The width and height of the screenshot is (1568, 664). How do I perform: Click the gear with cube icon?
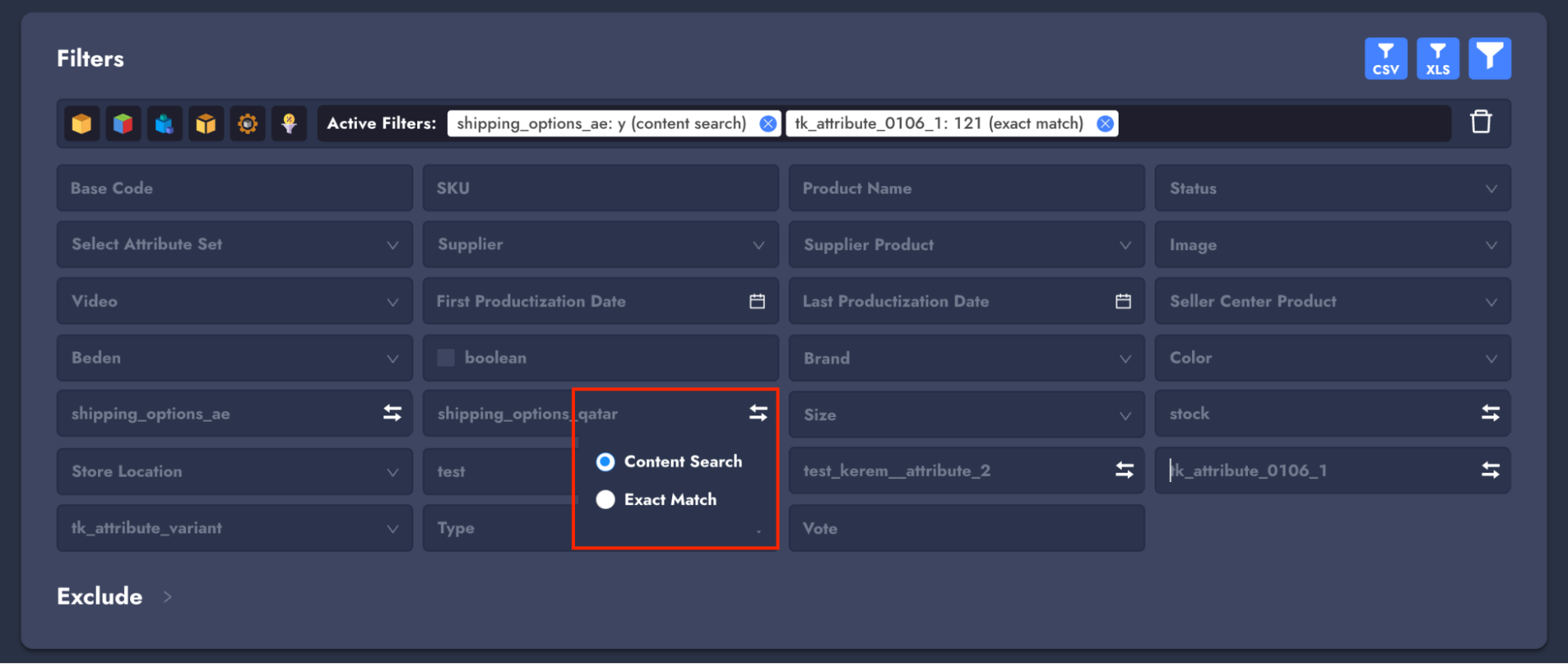click(x=247, y=124)
